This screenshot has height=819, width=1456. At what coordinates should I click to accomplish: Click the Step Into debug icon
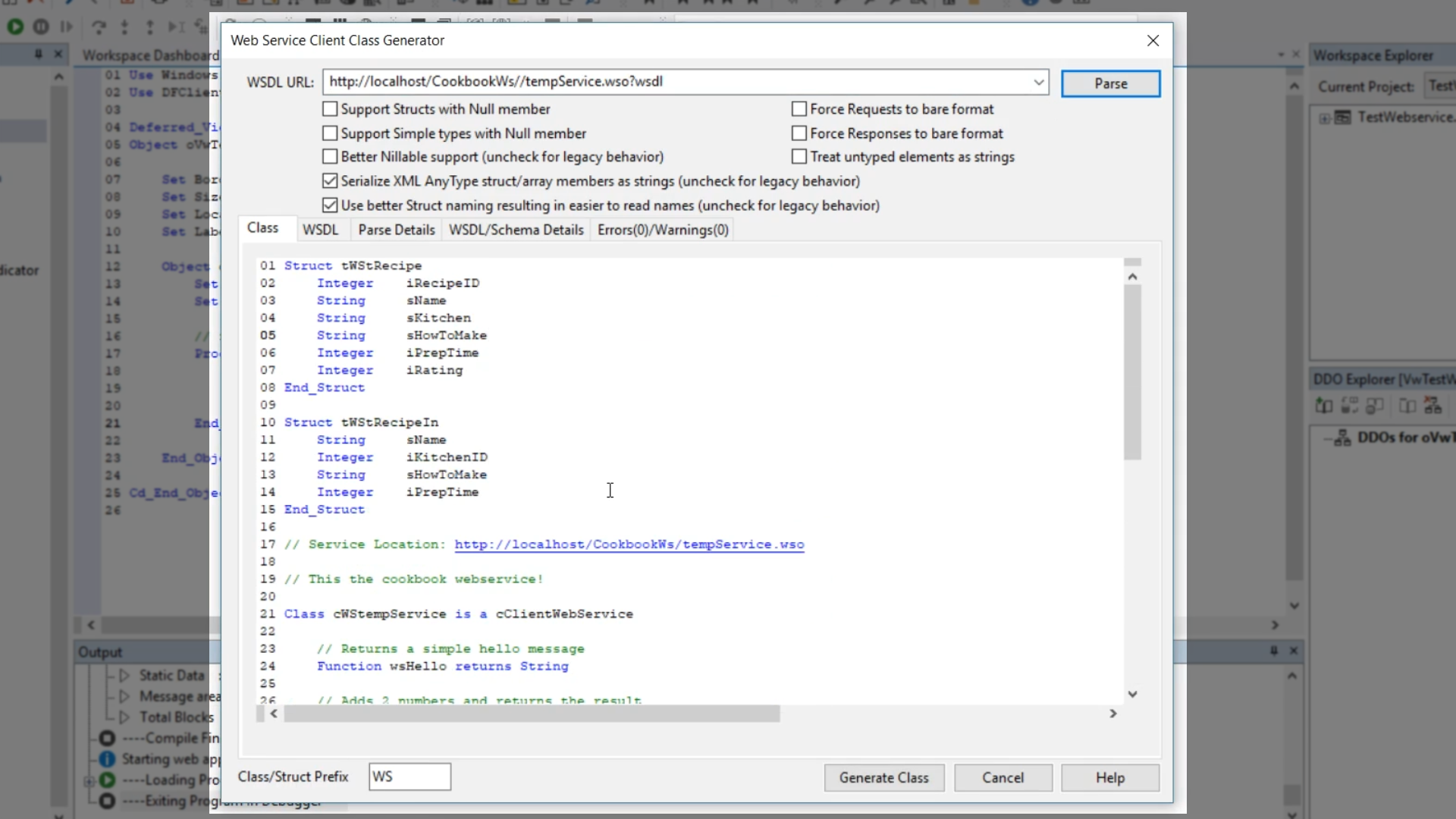click(124, 27)
